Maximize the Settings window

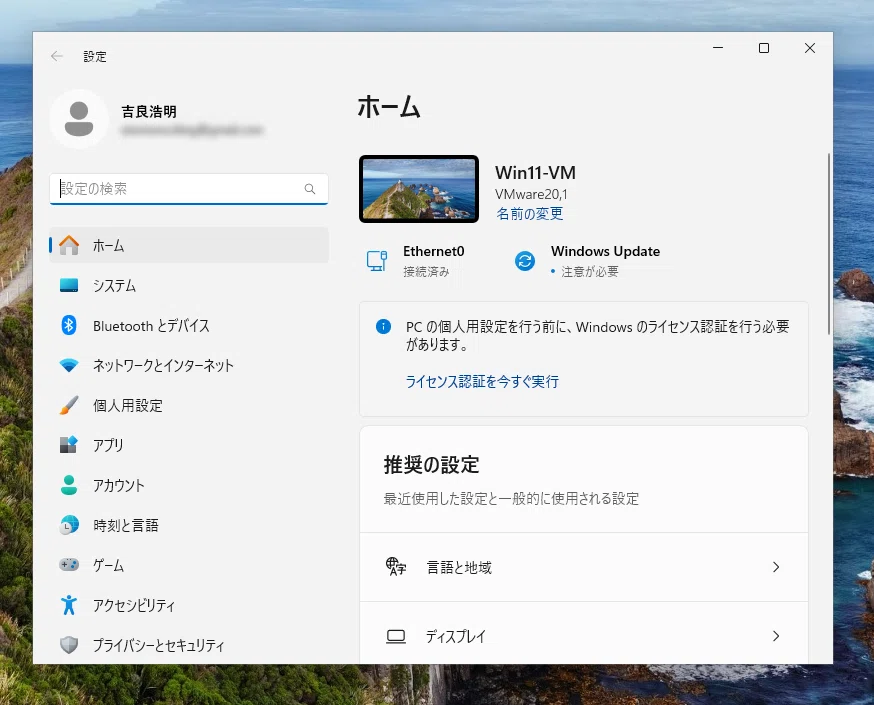point(764,48)
